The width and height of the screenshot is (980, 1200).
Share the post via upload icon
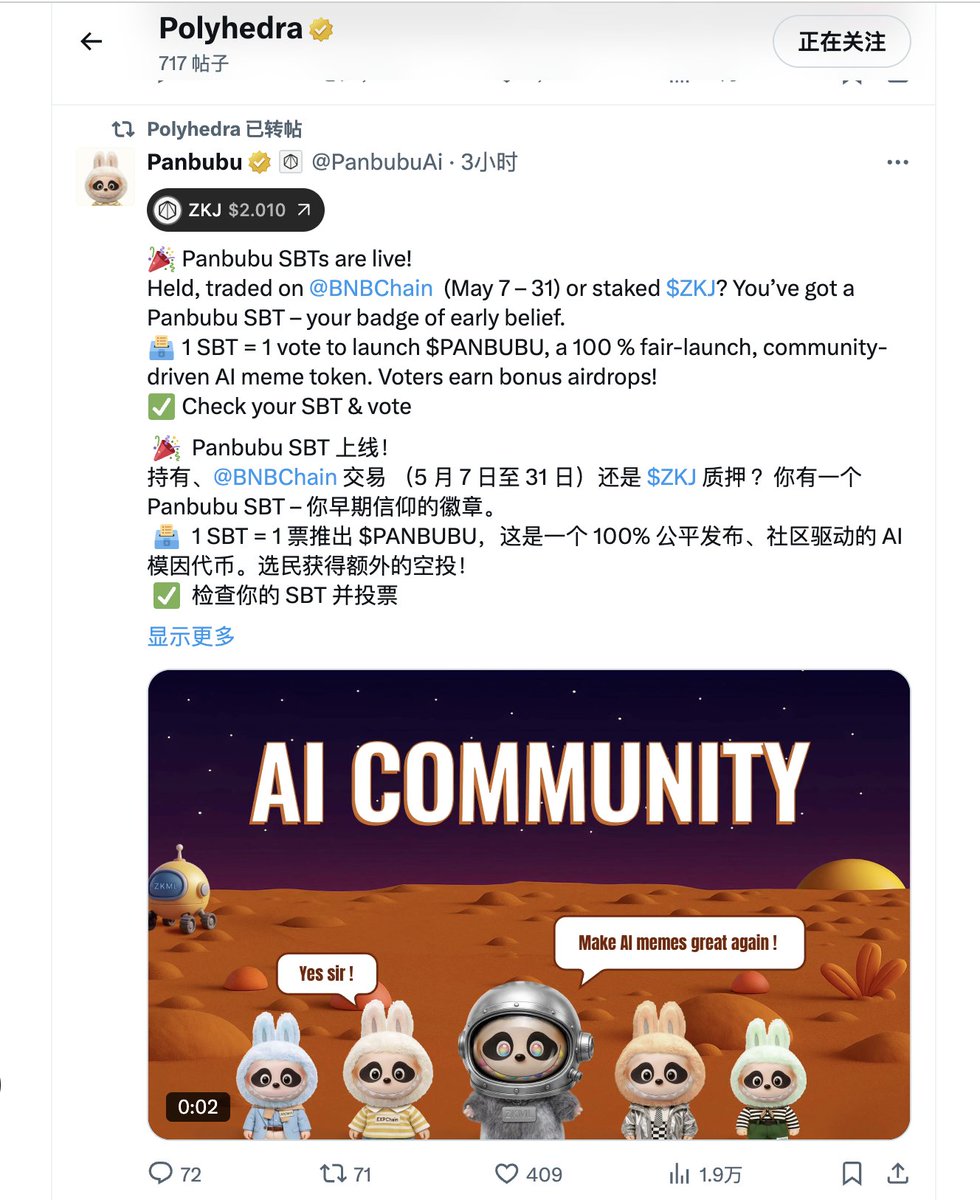898,1173
